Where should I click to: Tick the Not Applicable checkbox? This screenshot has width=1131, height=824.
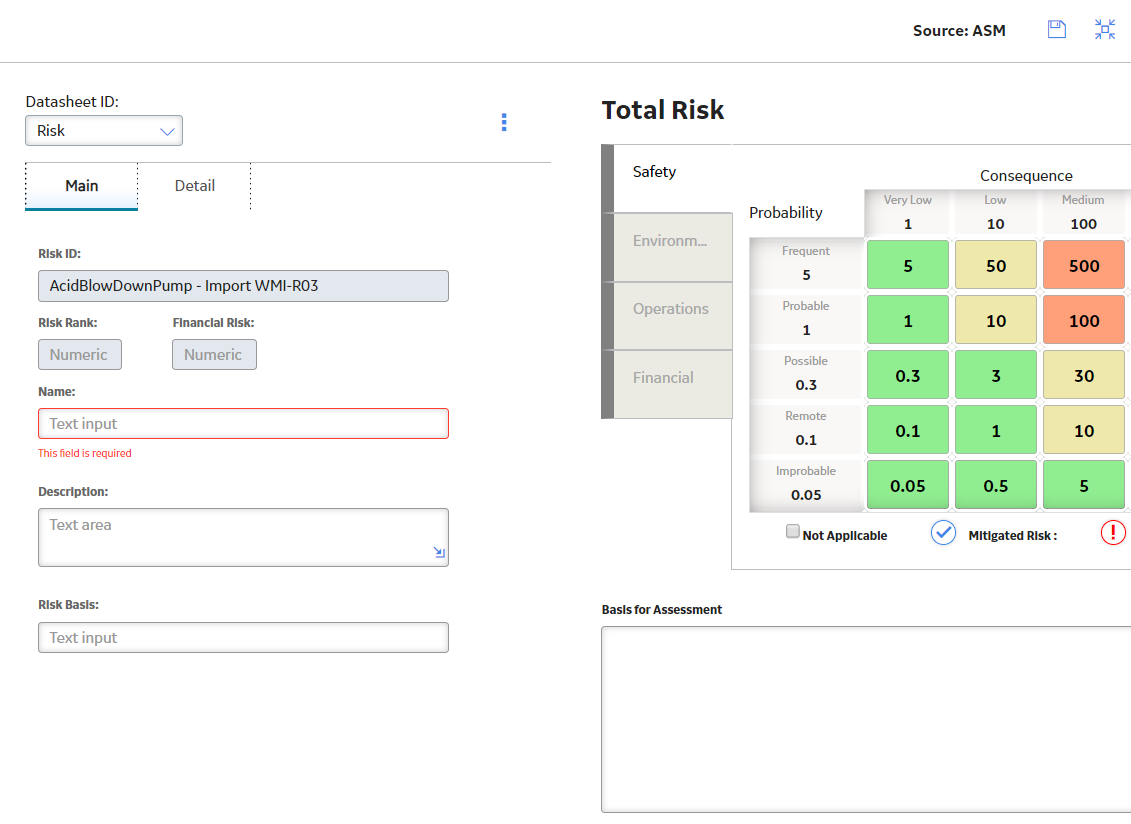pyautogui.click(x=793, y=532)
